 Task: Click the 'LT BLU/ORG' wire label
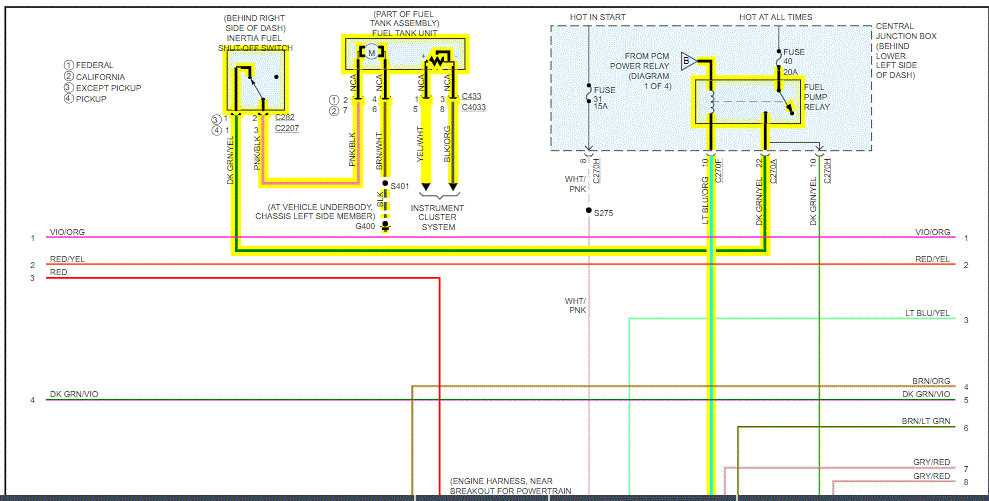(x=705, y=200)
